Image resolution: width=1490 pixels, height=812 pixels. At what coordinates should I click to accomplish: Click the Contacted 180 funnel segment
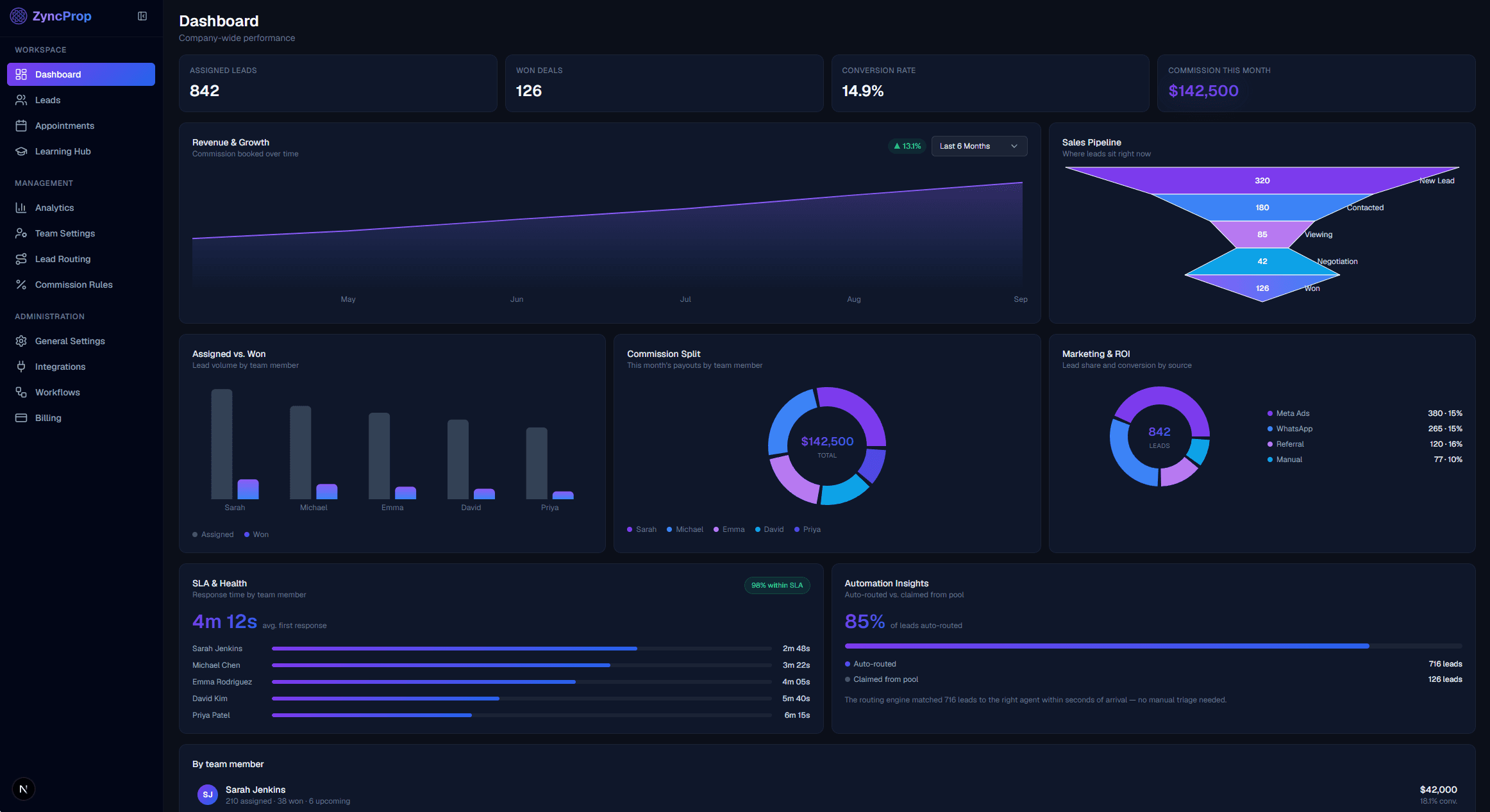(1262, 208)
